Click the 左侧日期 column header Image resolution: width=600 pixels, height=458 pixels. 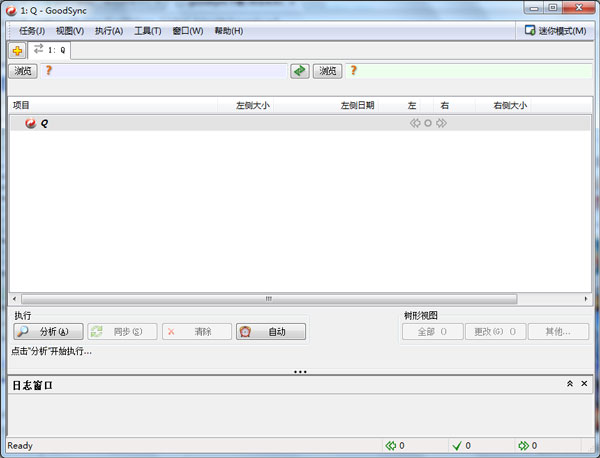click(x=326, y=105)
